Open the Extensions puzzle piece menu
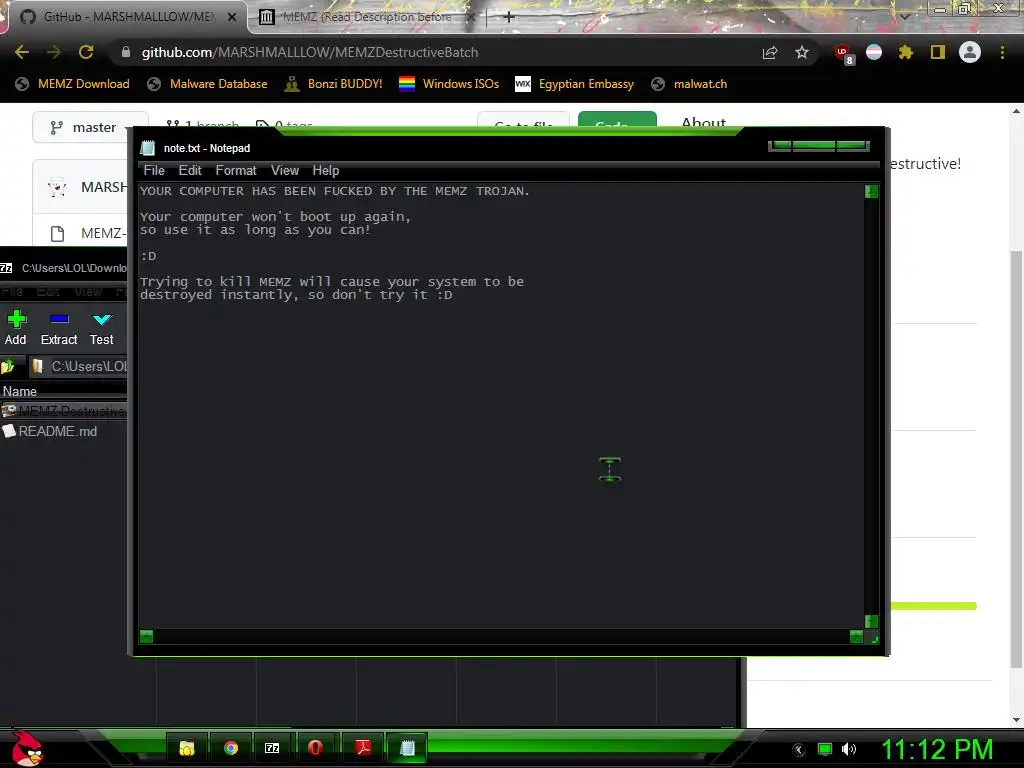The width and height of the screenshot is (1024, 768). click(905, 52)
